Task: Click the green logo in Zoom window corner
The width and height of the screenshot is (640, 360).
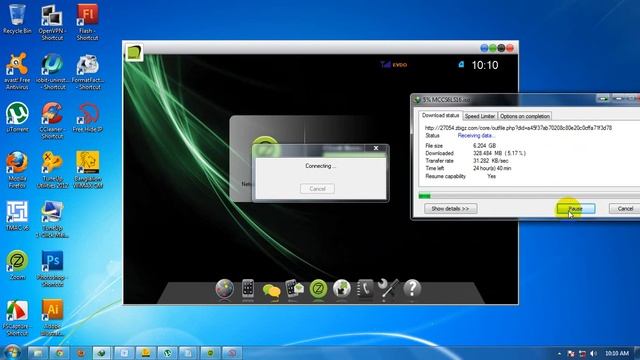Action: 134,52
